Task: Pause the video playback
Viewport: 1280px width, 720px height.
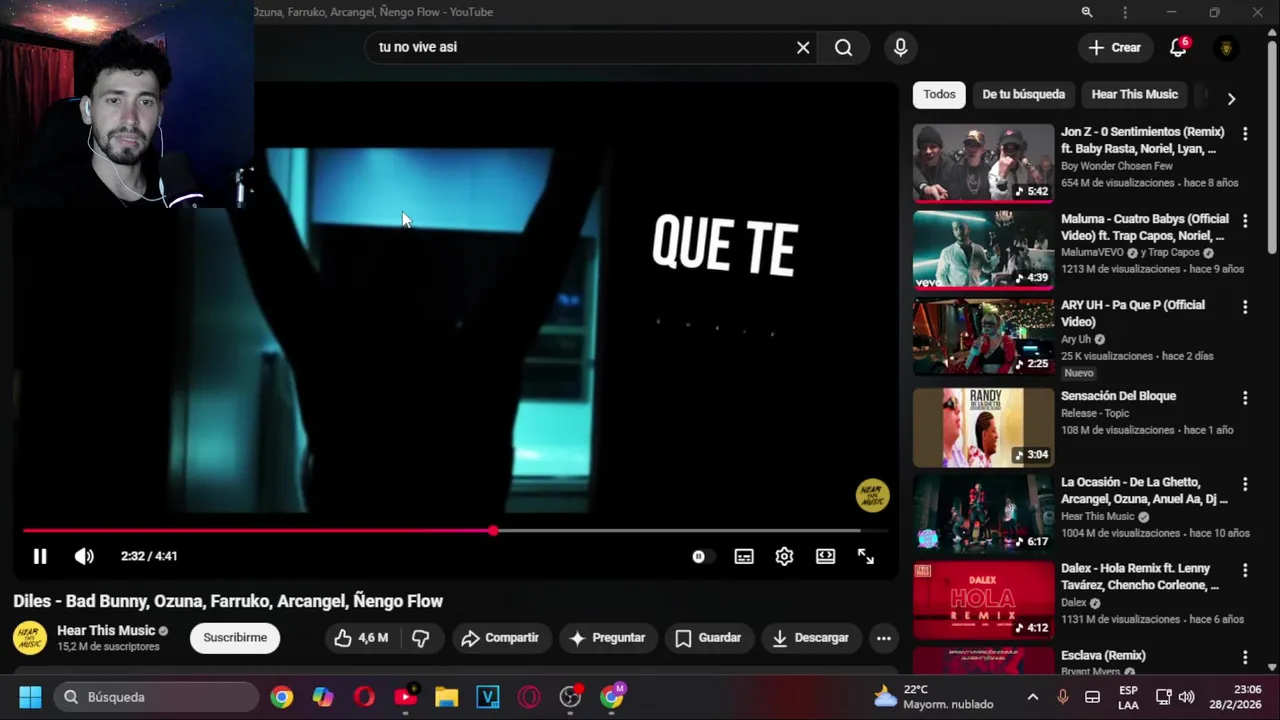Action: click(x=40, y=556)
